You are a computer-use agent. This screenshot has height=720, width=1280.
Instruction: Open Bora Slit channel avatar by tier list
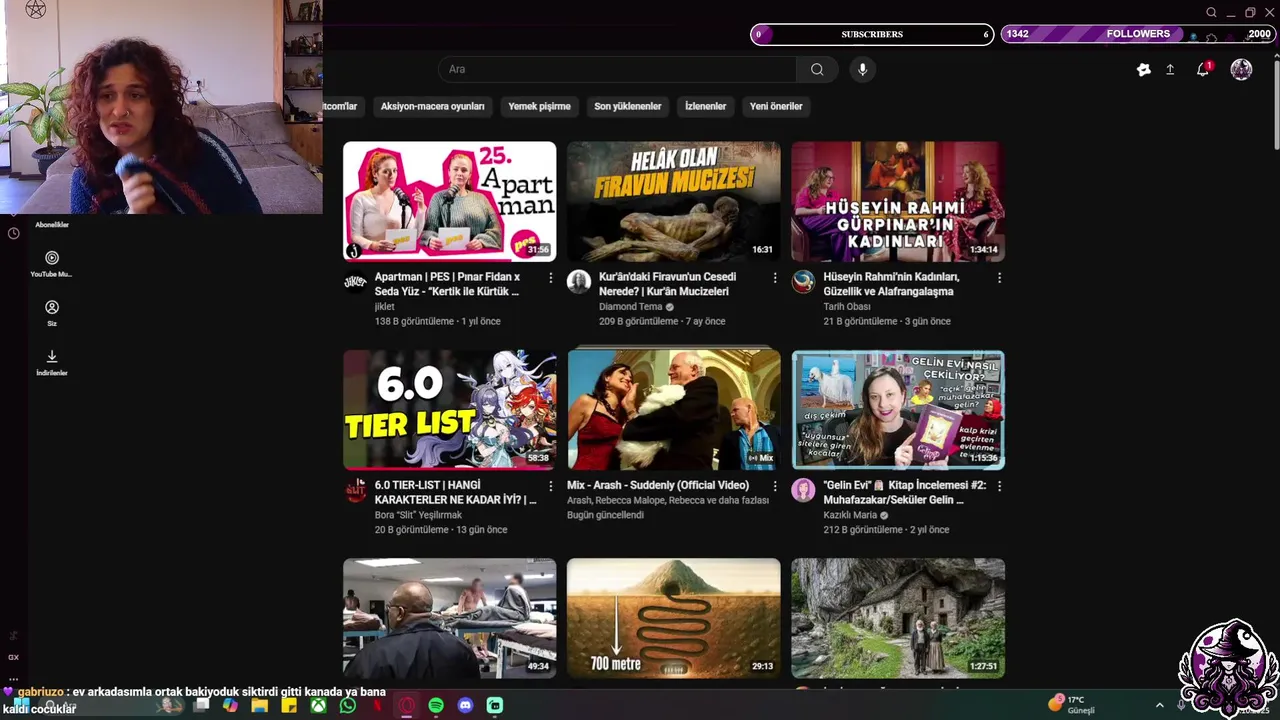click(355, 490)
